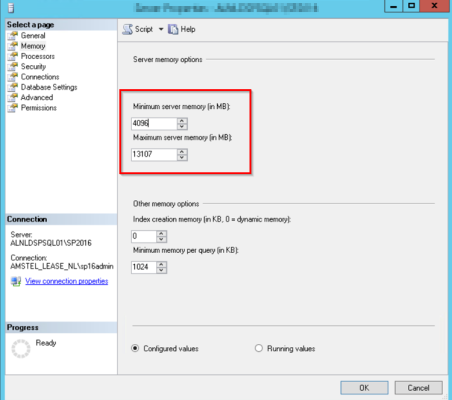
Task: Open the Processors page icon
Action: [x=13, y=56]
